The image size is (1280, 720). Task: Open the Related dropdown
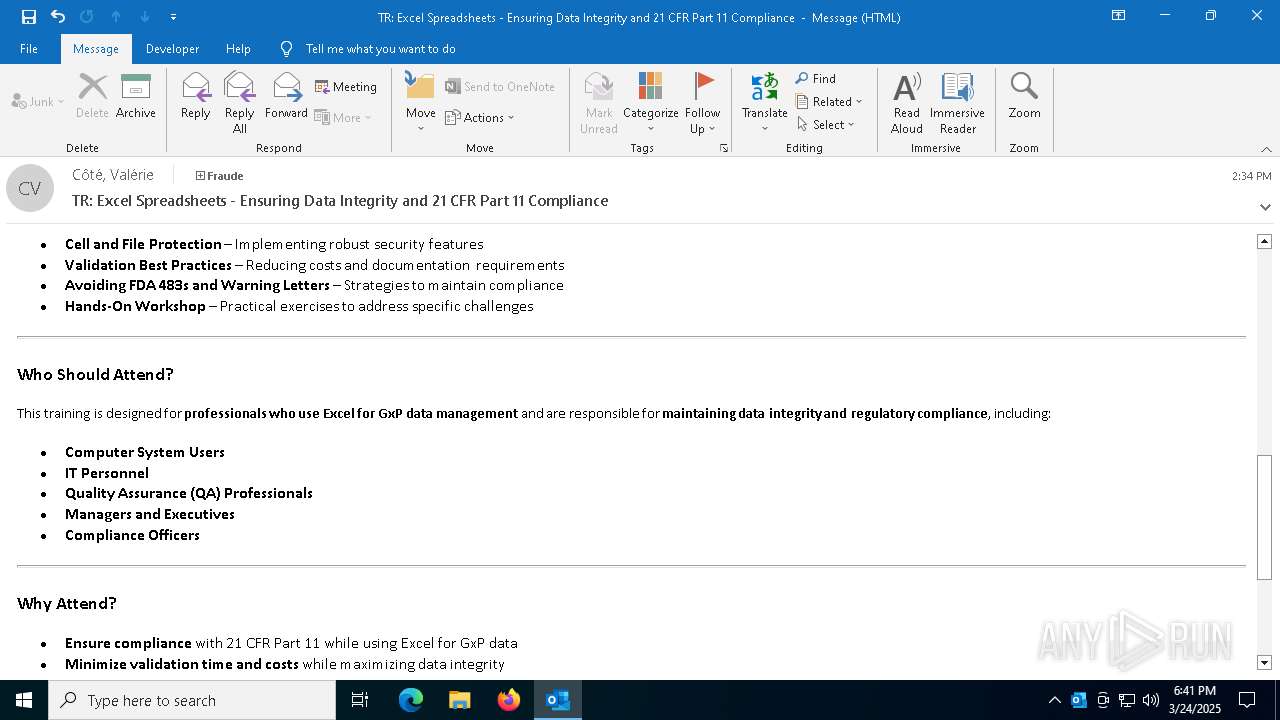(829, 102)
